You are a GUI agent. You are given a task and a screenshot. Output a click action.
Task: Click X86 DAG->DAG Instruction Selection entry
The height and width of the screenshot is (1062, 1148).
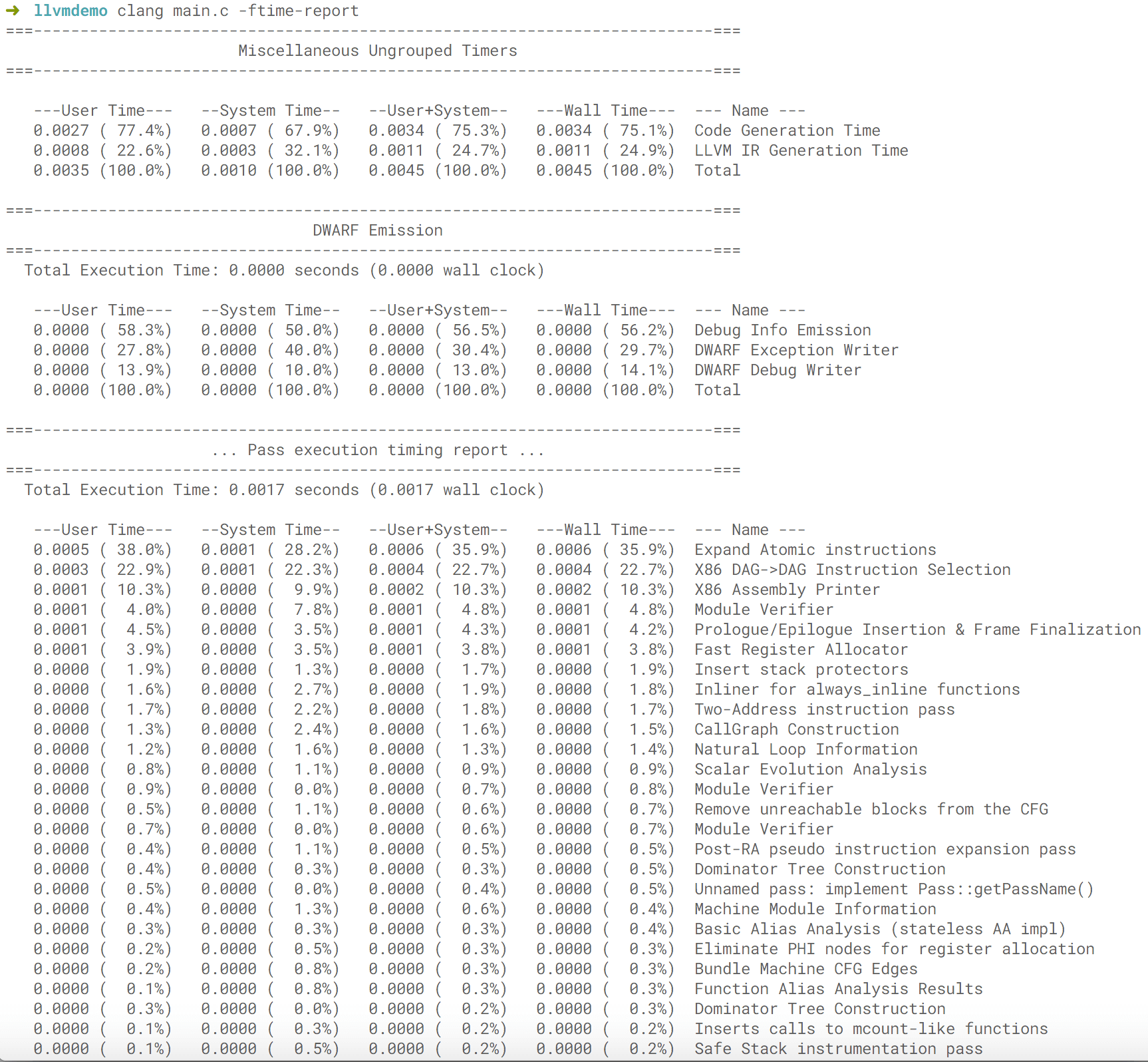pyautogui.click(x=852, y=570)
